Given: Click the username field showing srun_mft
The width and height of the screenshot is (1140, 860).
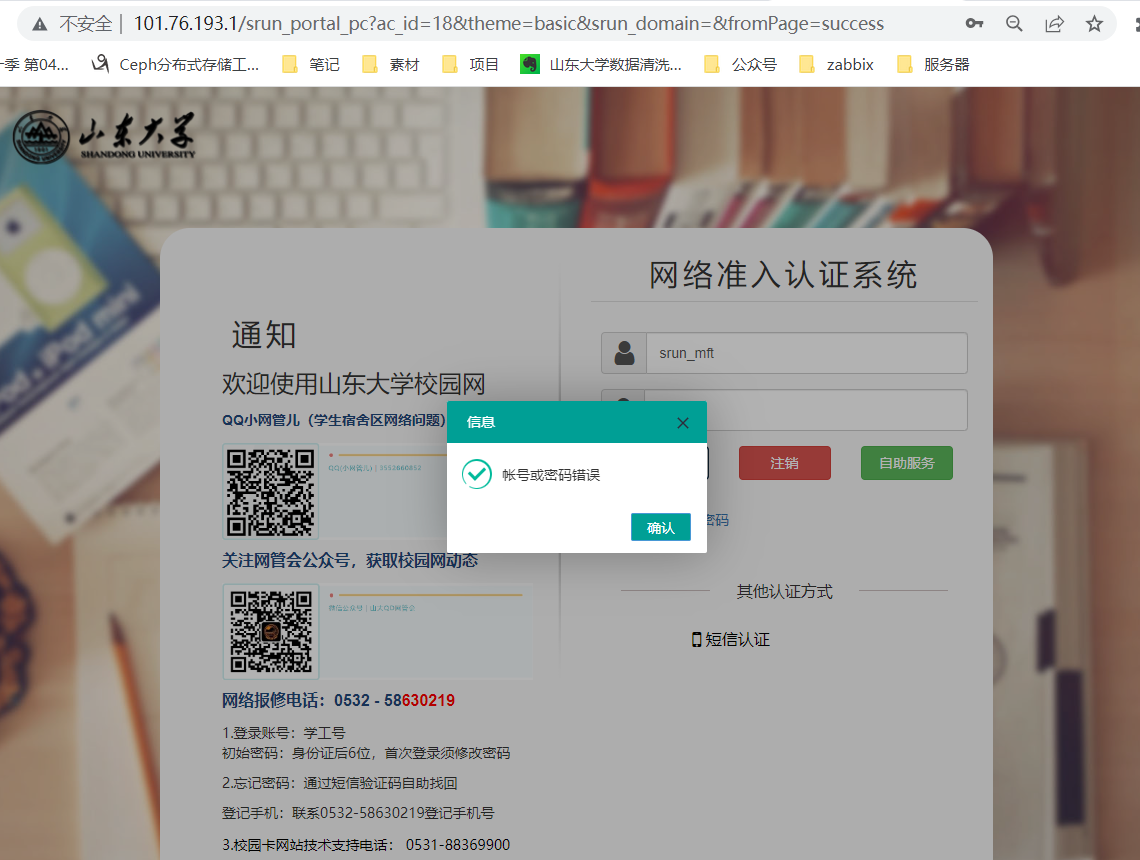Looking at the screenshot, I should [x=806, y=353].
